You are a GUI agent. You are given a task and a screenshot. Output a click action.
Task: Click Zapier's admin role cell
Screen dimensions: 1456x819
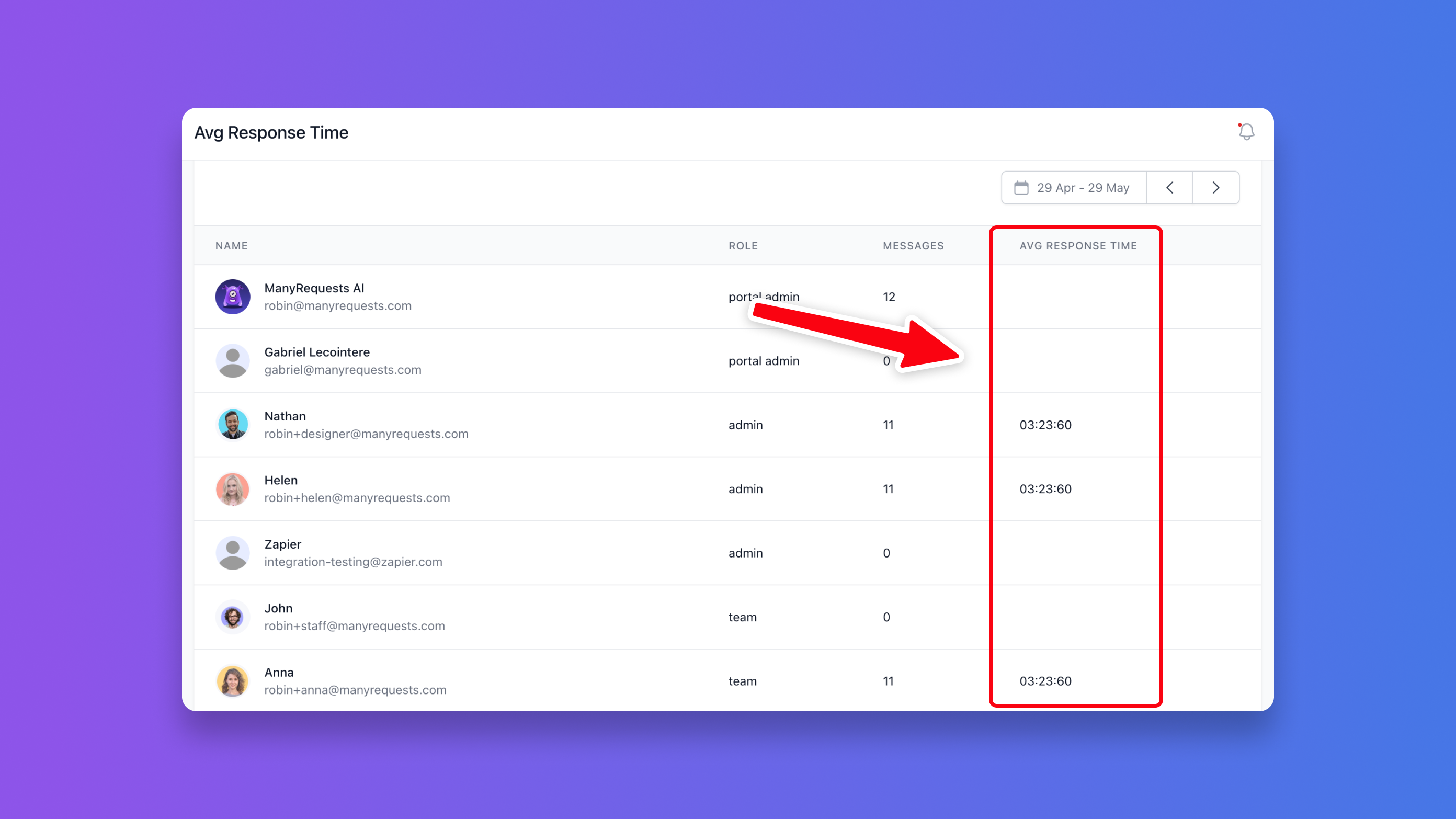(746, 553)
